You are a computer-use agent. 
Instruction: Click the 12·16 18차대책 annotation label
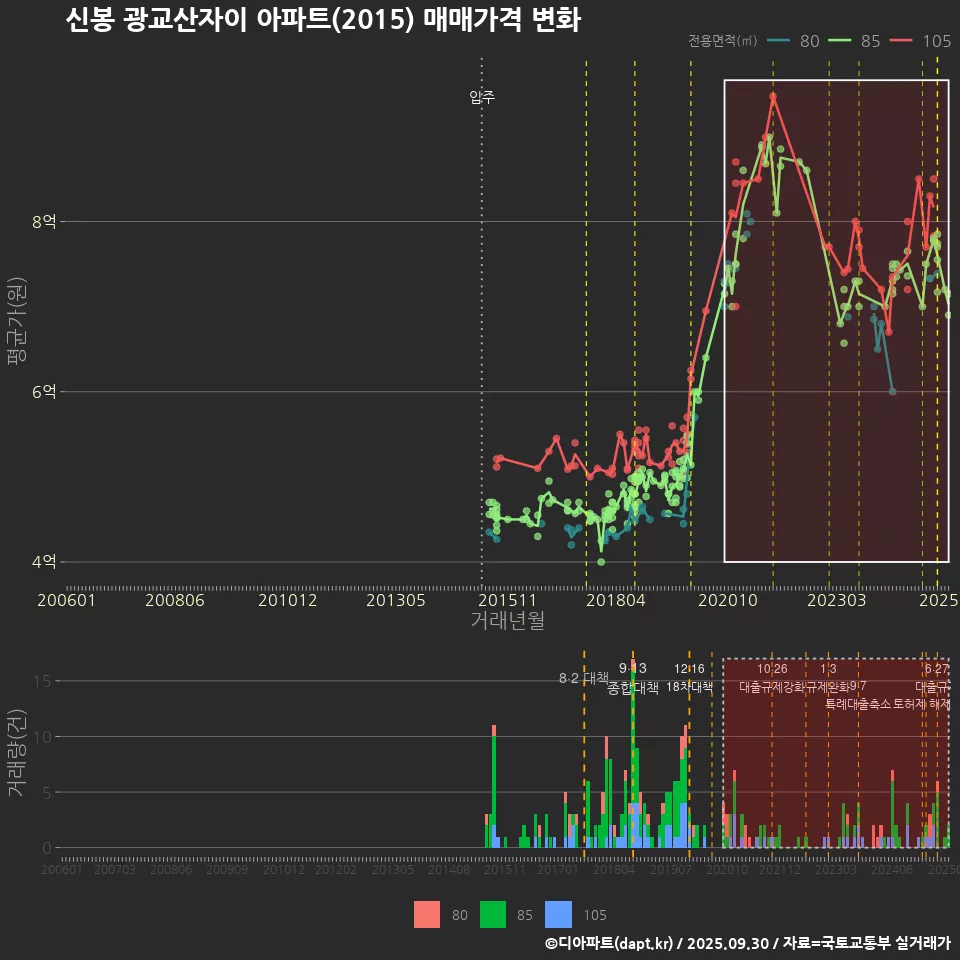click(x=689, y=678)
